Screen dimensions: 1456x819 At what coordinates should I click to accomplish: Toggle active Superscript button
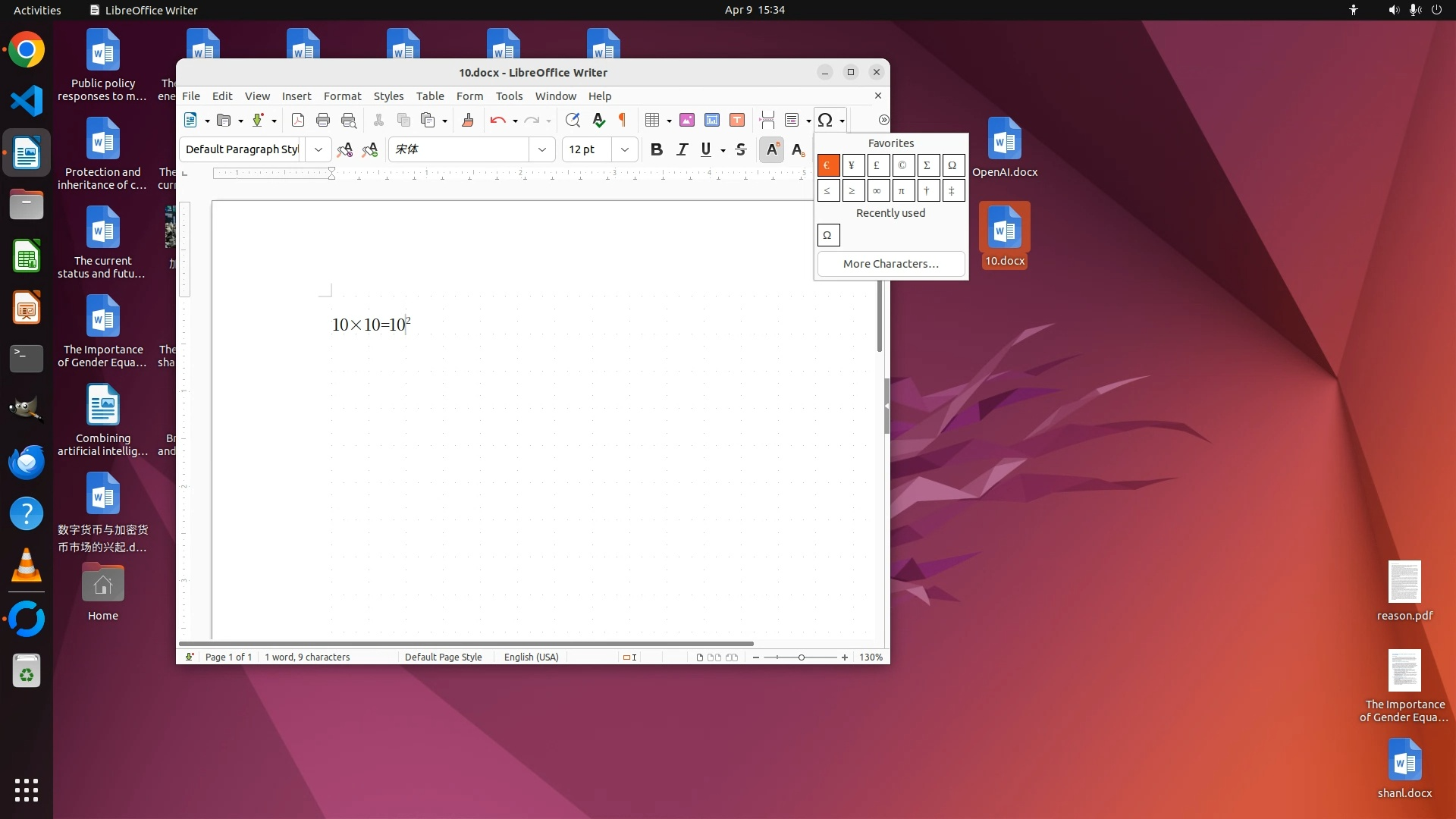click(x=771, y=149)
